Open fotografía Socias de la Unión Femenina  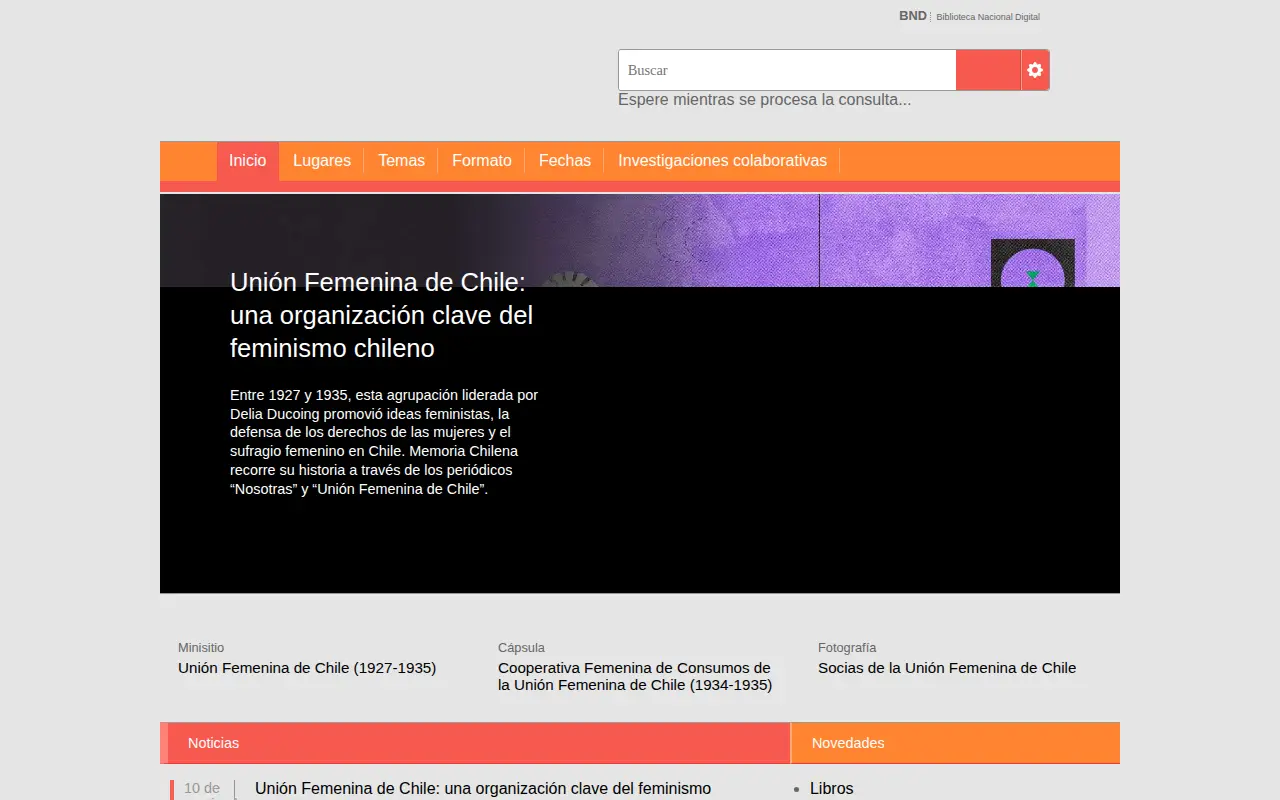(x=947, y=668)
